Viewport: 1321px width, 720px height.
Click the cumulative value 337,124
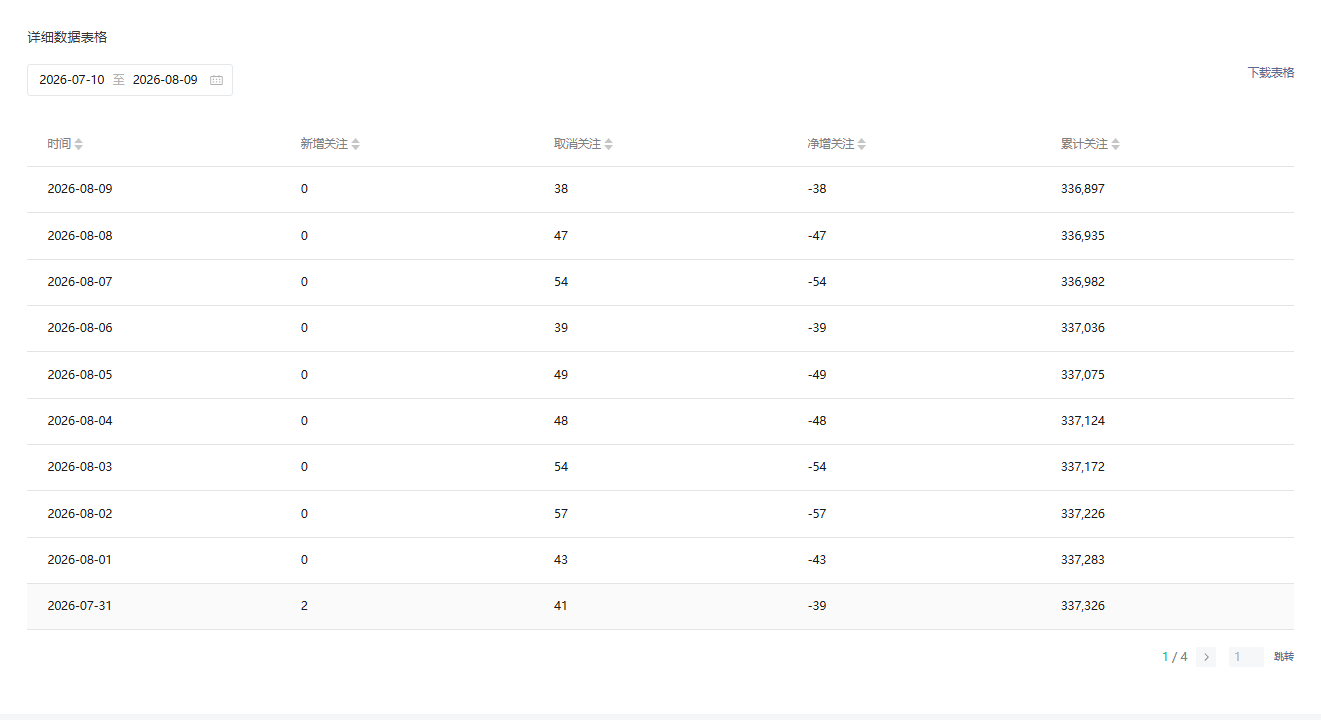1083,421
